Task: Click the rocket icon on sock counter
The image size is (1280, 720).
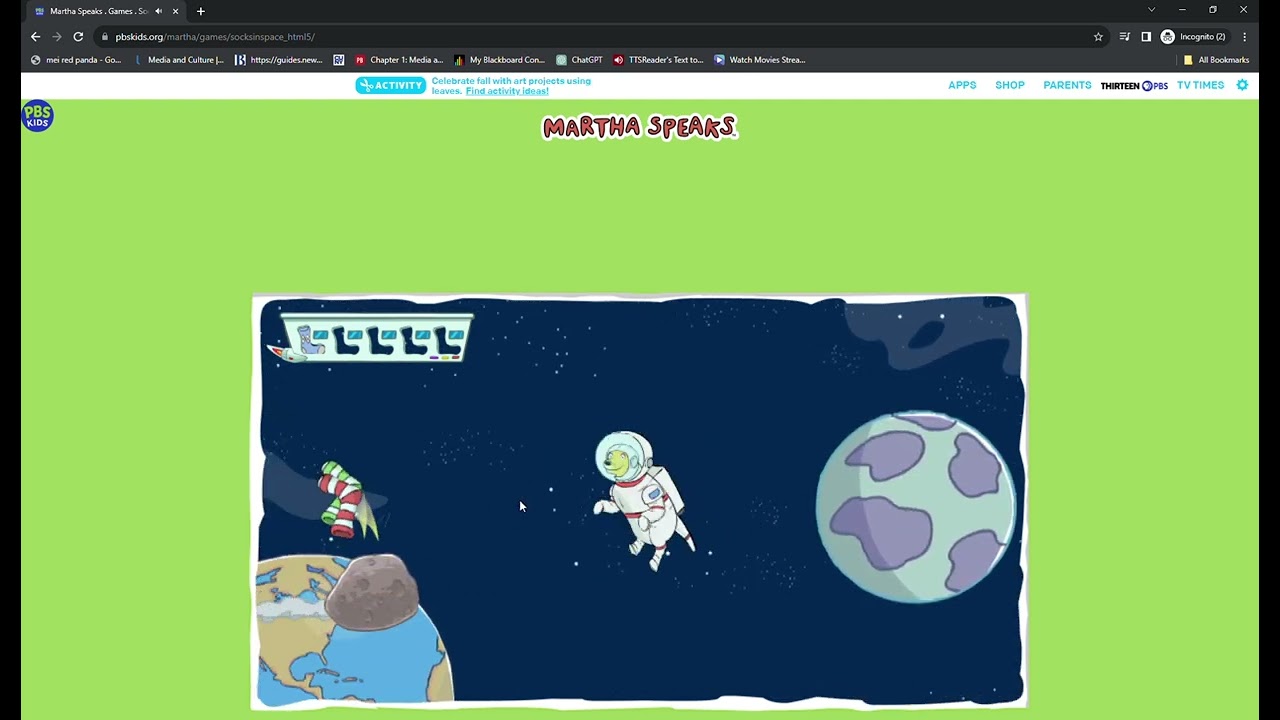Action: [x=286, y=352]
